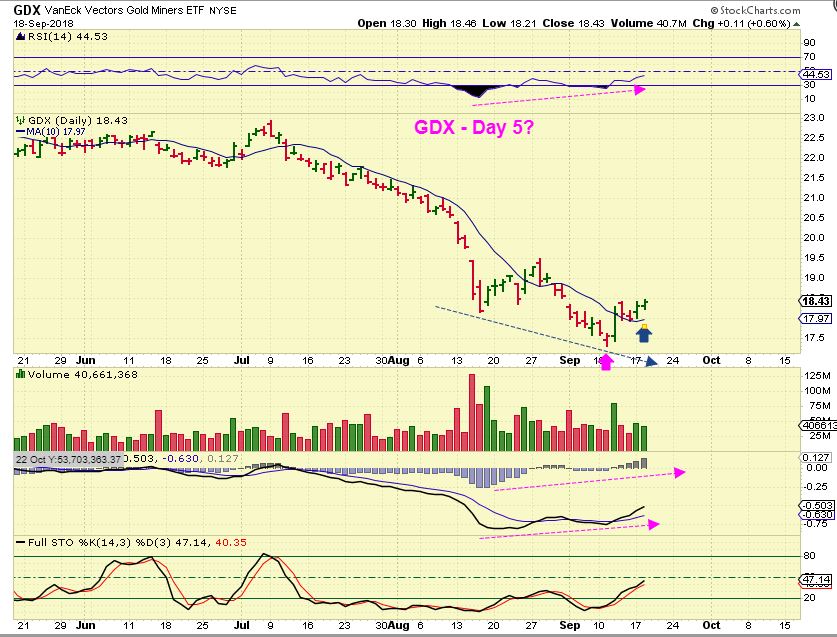837x637 pixels.
Task: Click the tallest green volume bar
Action: (487, 419)
